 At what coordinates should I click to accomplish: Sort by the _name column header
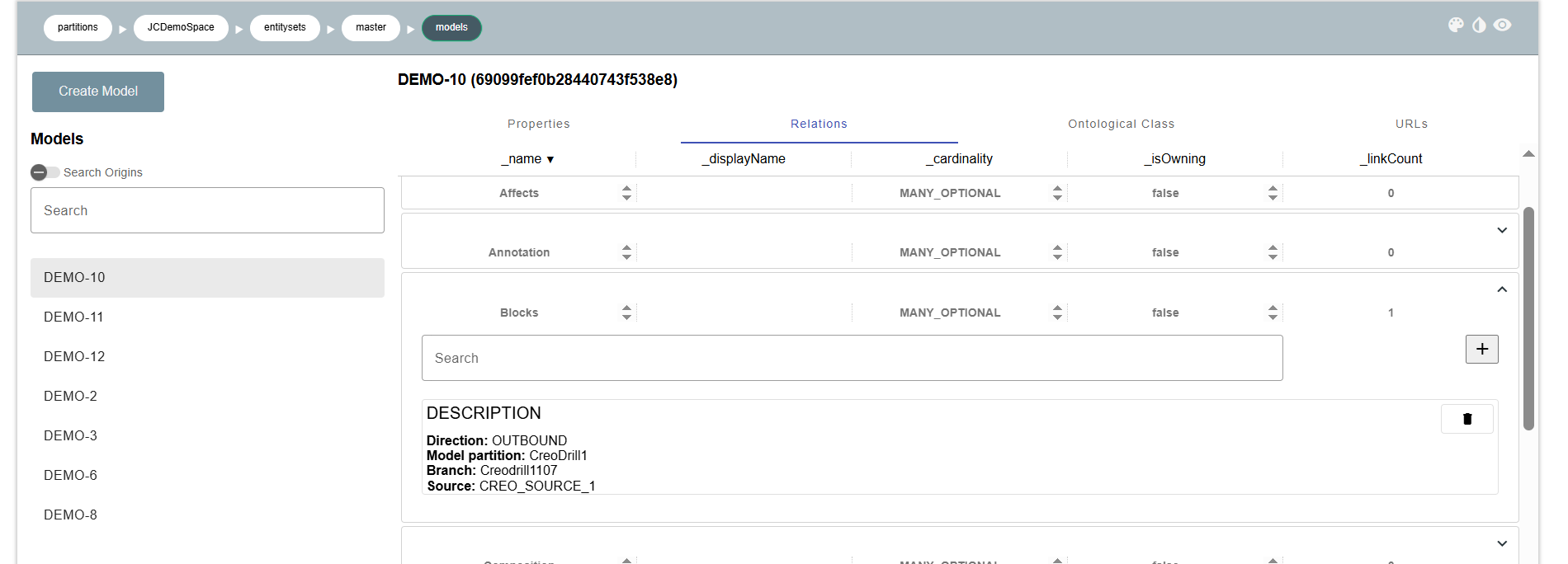coord(527,159)
